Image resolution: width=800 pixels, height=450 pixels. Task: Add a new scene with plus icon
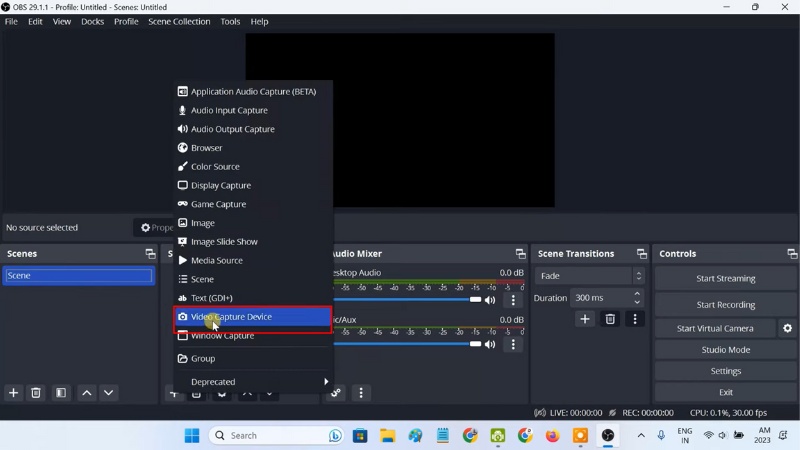pos(13,393)
